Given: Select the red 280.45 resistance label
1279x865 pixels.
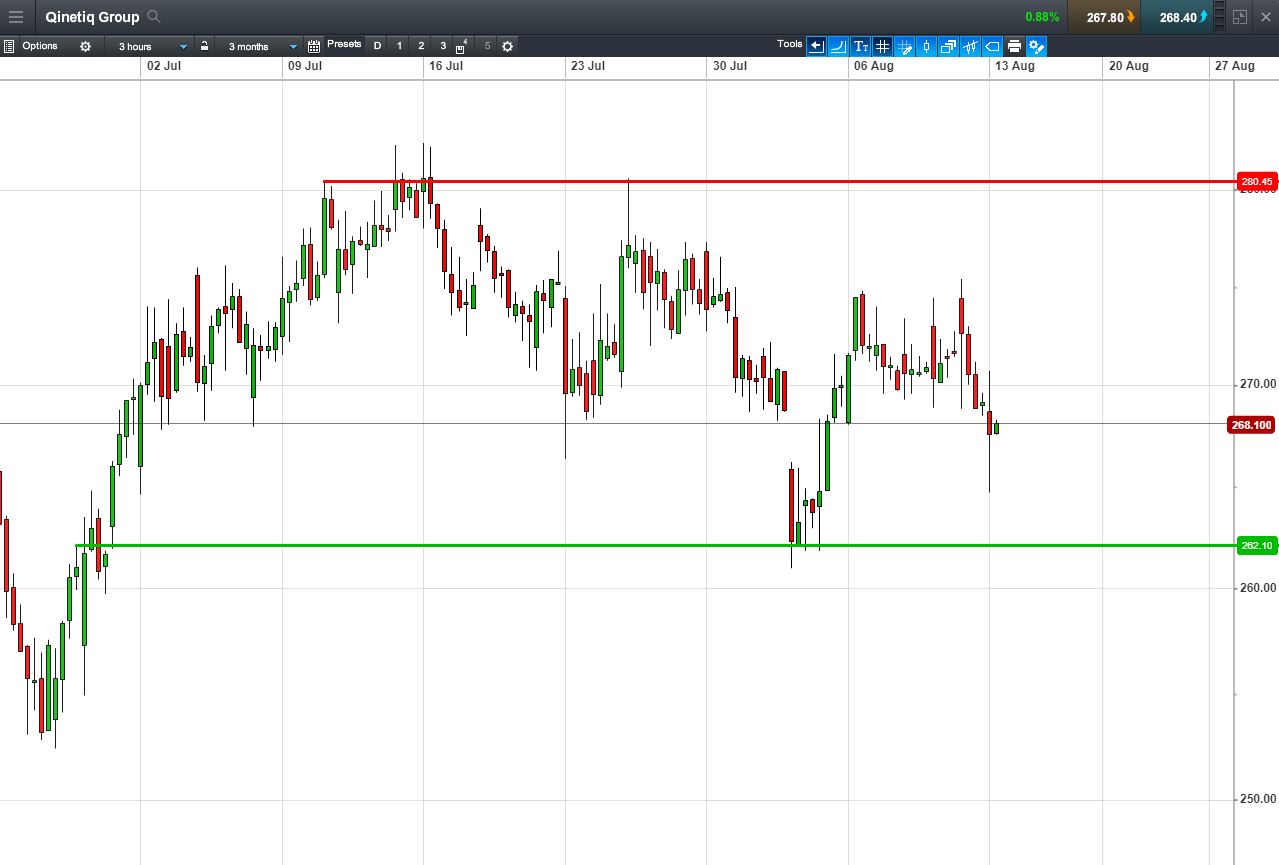Looking at the screenshot, I should (x=1256, y=182).
